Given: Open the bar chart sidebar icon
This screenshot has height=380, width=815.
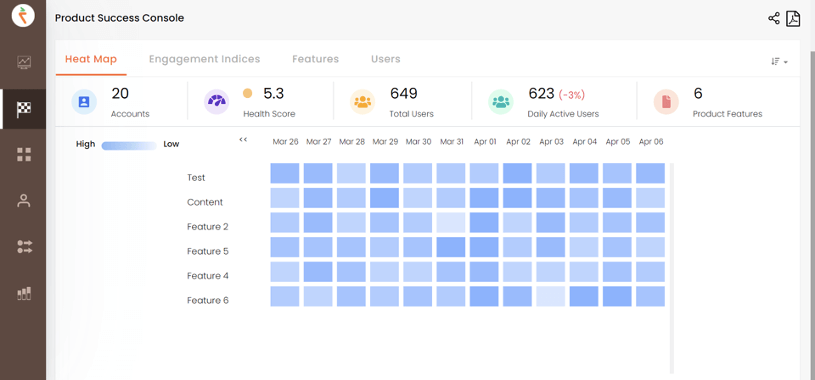Looking at the screenshot, I should [24, 293].
